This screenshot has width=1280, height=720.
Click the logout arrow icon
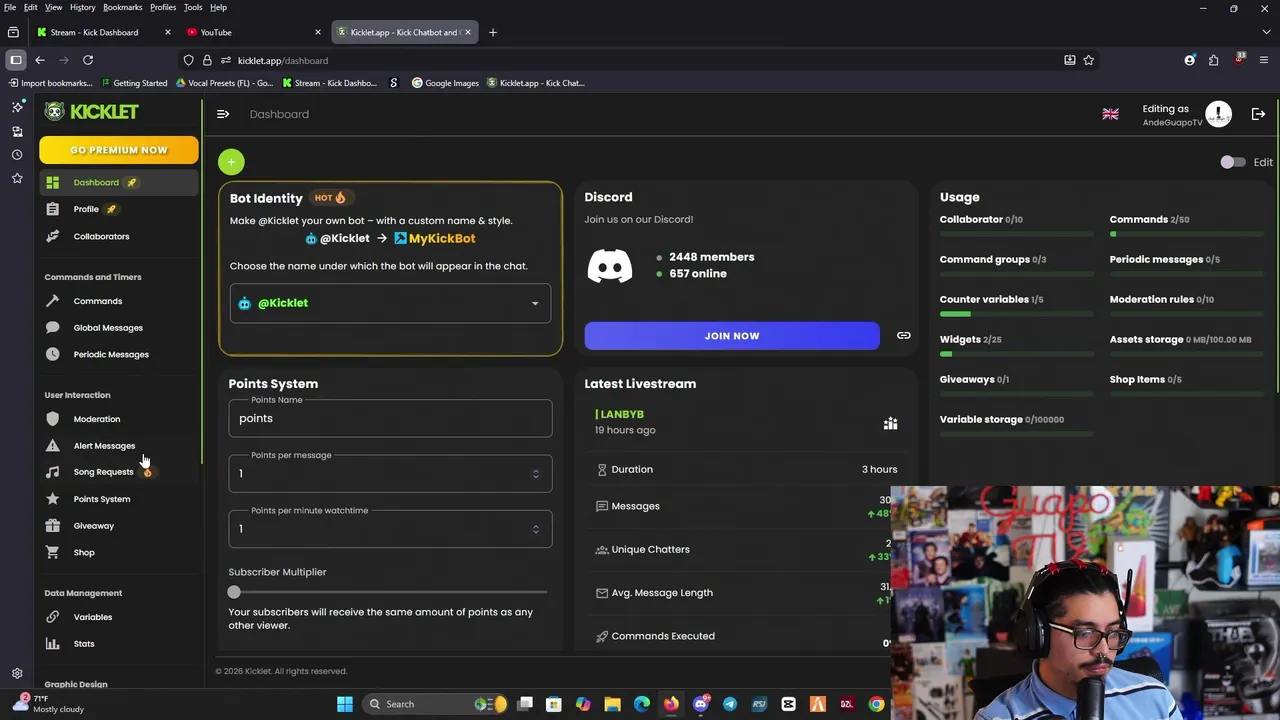click(1258, 114)
